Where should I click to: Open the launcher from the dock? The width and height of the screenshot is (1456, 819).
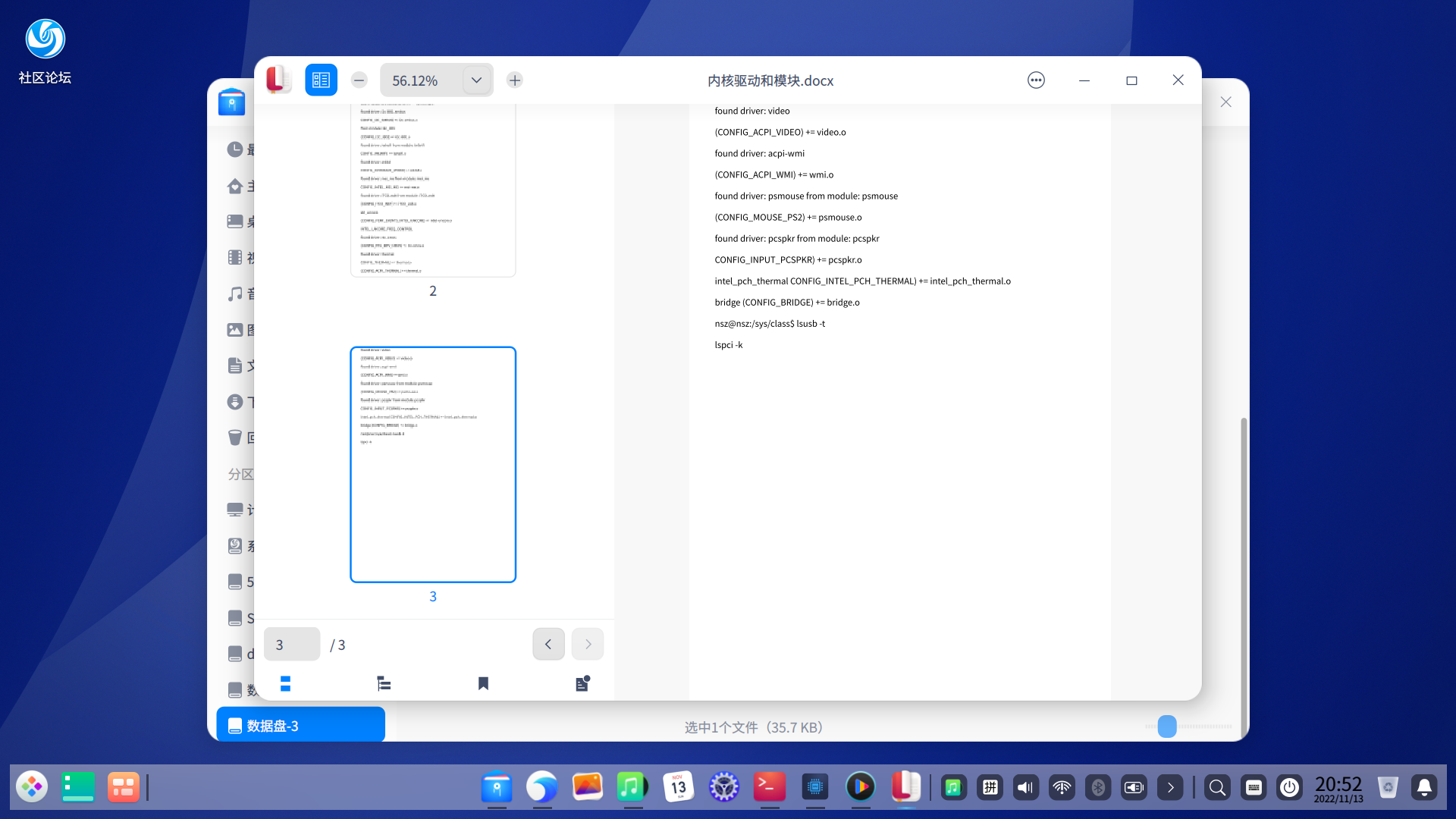[32, 787]
